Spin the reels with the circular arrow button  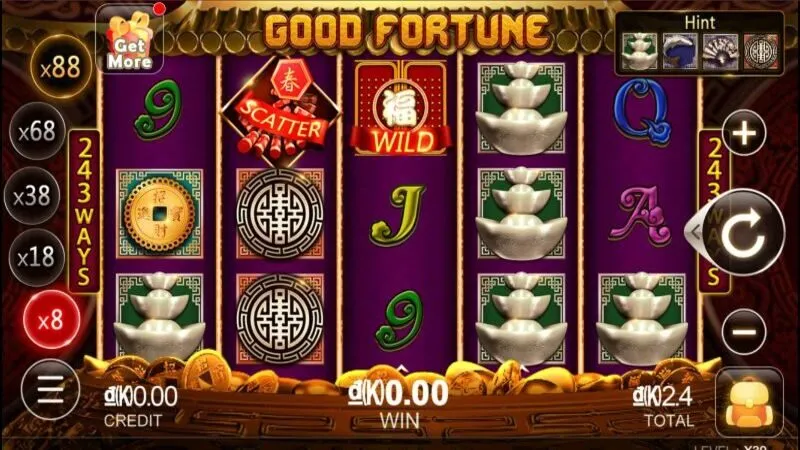[x=745, y=232]
